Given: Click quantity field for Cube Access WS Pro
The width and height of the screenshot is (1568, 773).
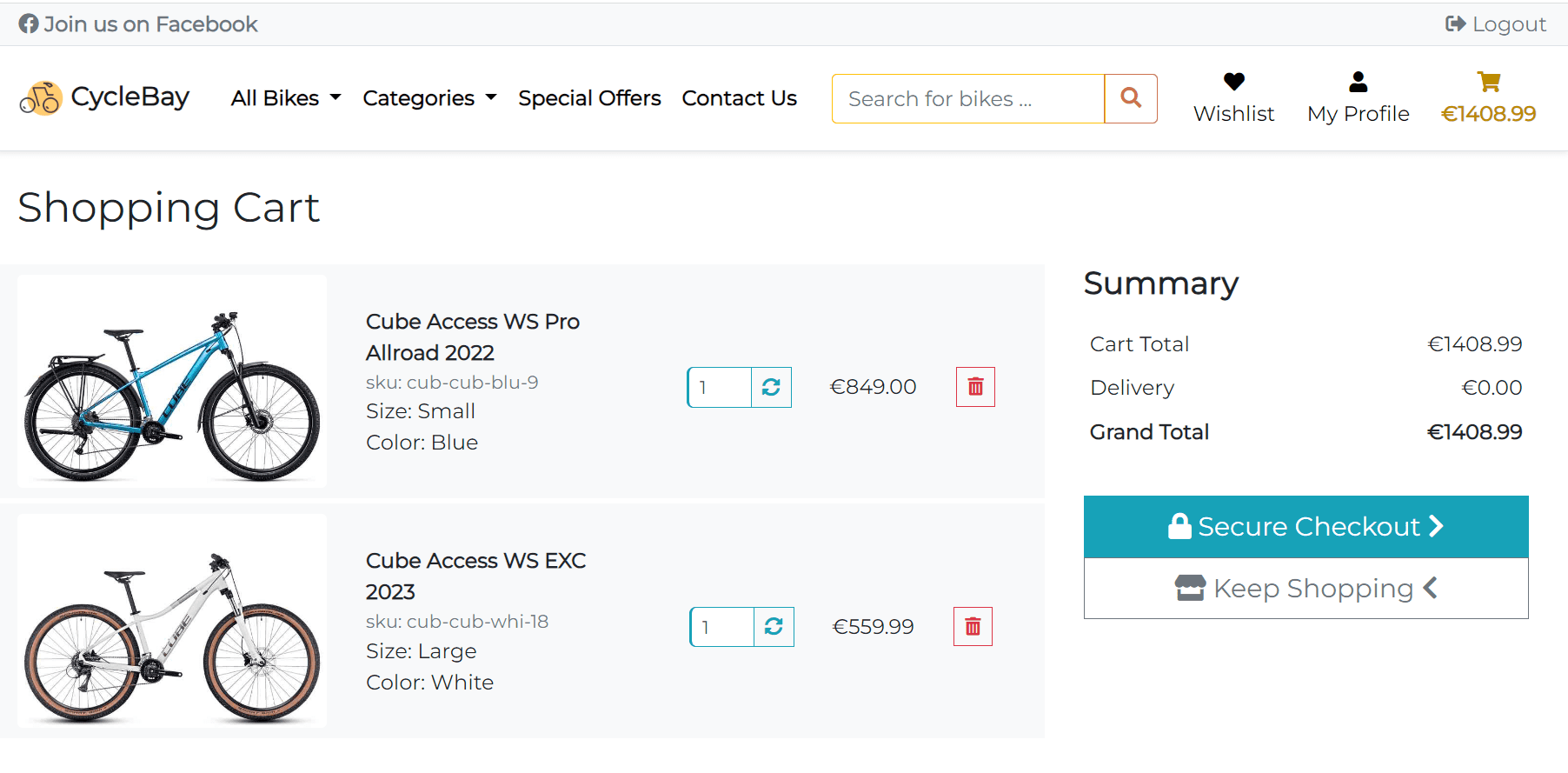Looking at the screenshot, I should coord(720,387).
